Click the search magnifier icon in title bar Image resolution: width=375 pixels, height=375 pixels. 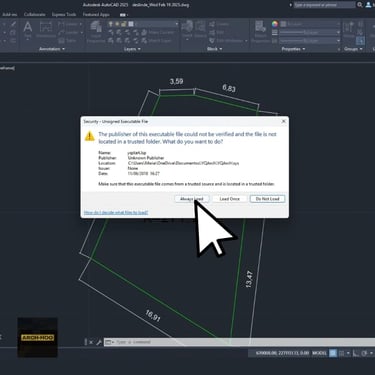pos(360,5)
